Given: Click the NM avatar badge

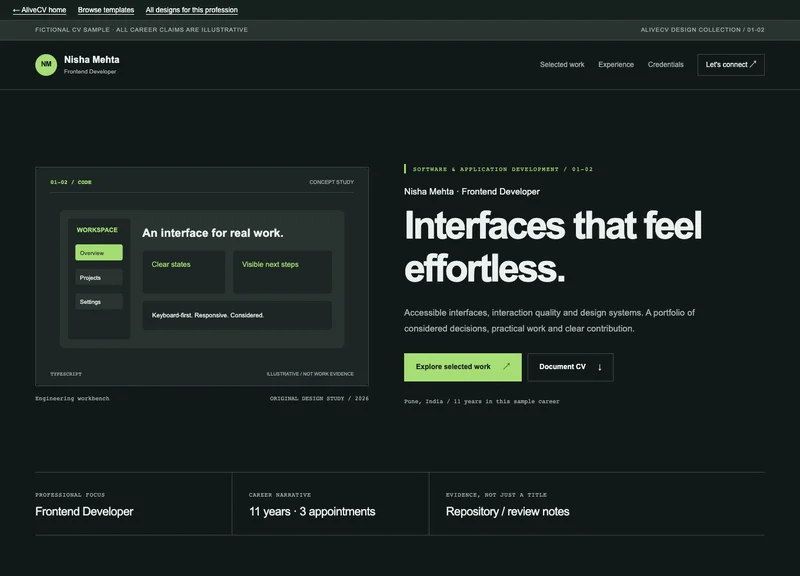Looking at the screenshot, I should (x=46, y=65).
